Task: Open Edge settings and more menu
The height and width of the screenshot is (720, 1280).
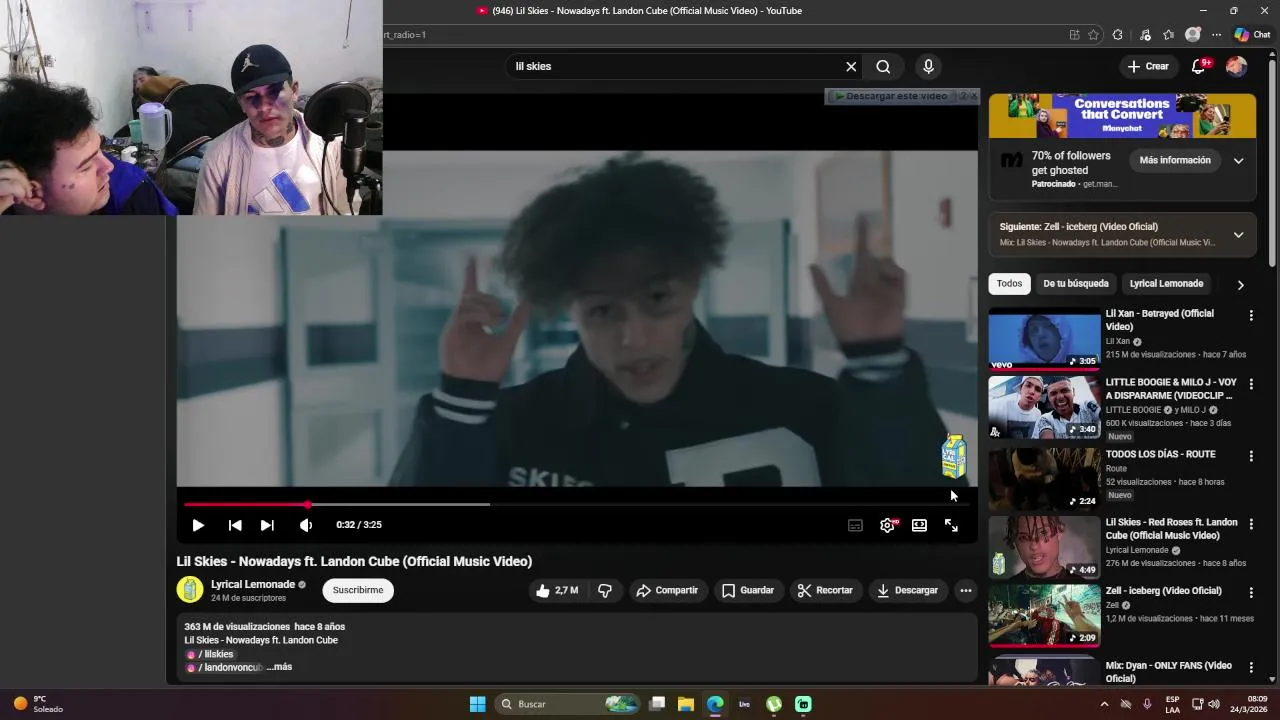Action: (1216, 34)
